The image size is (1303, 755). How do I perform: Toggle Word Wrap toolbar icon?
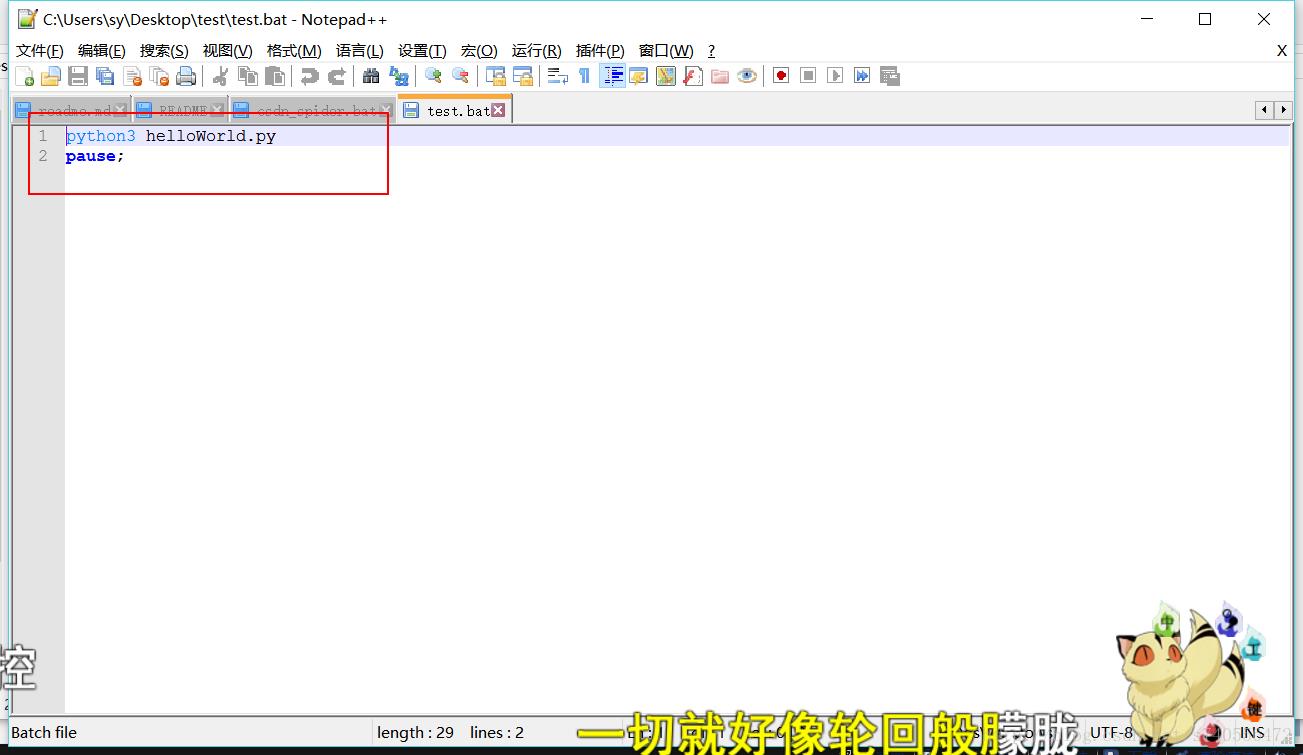[557, 76]
